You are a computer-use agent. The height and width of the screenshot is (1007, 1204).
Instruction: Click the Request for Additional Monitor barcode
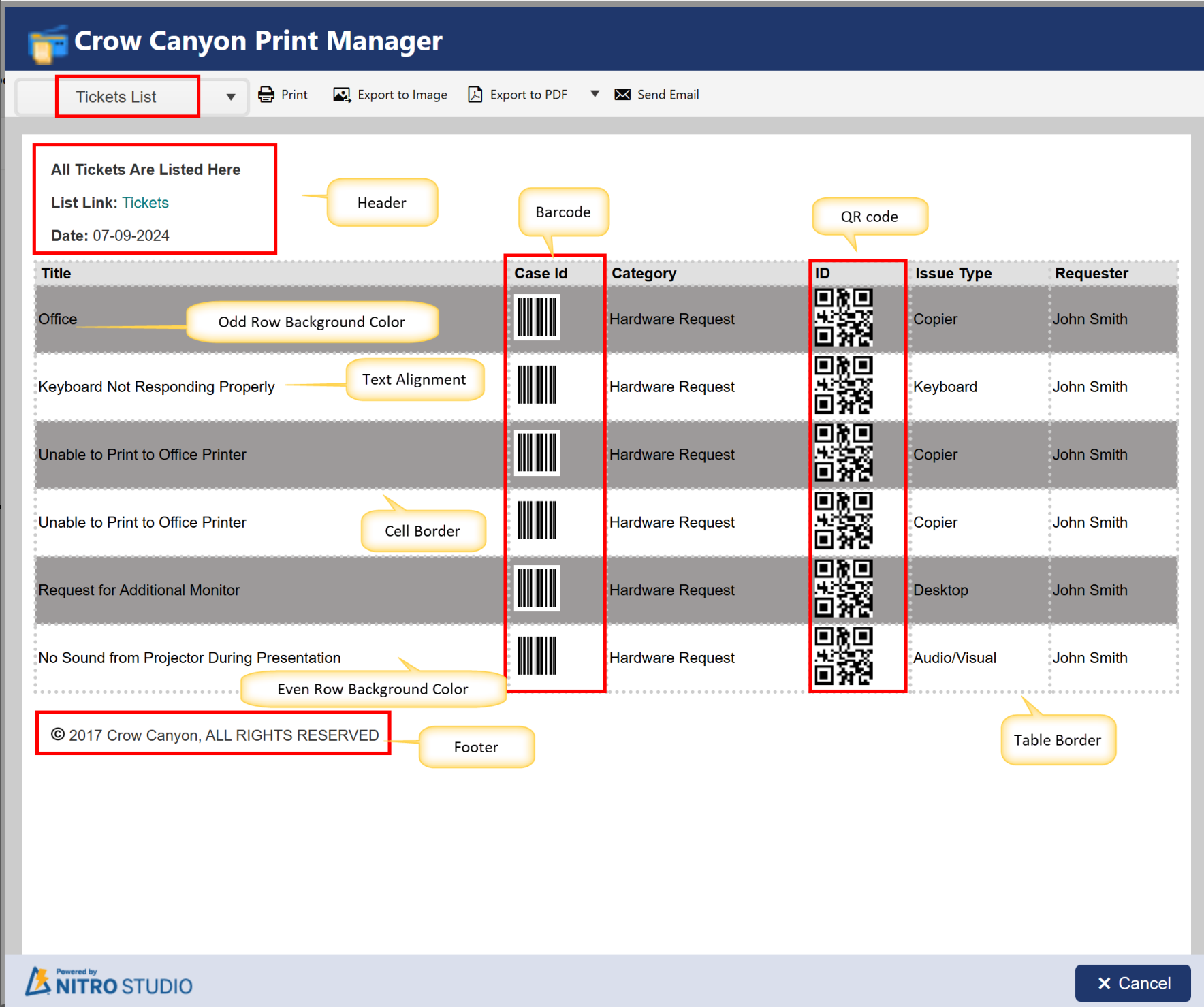pos(537,588)
